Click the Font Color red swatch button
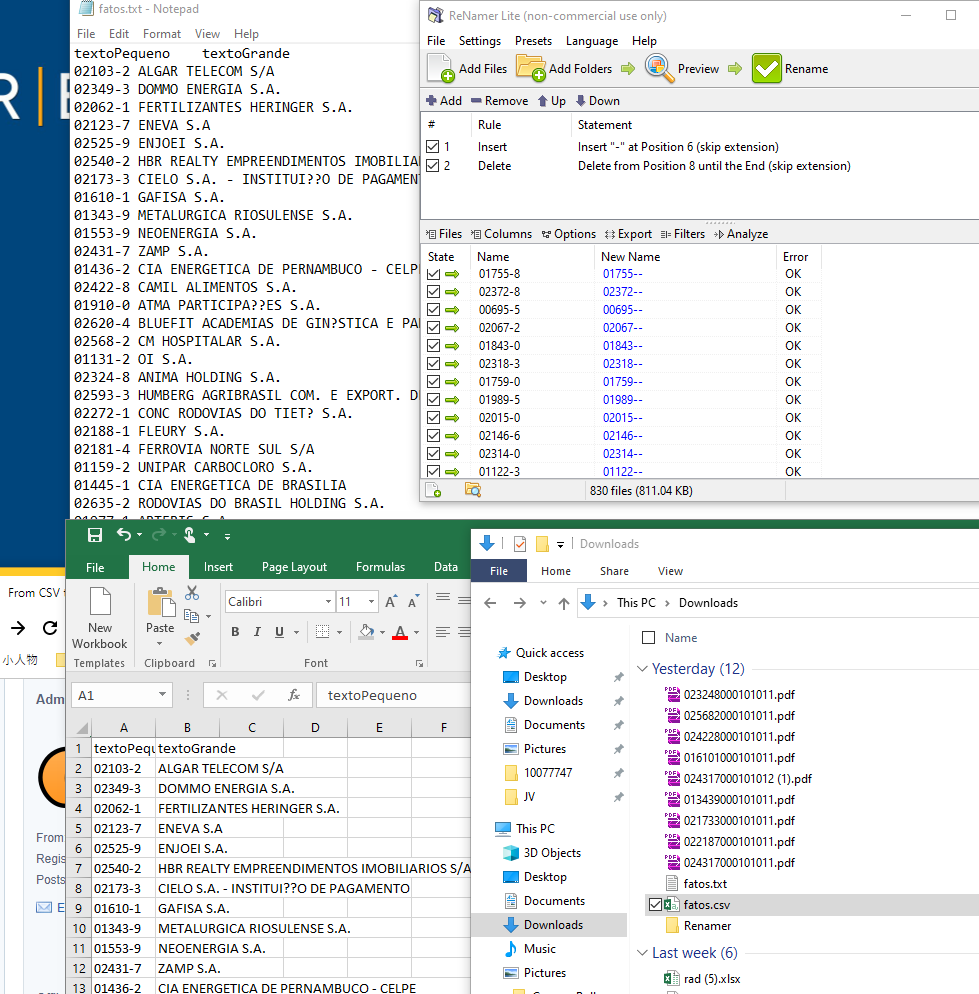 click(x=400, y=632)
